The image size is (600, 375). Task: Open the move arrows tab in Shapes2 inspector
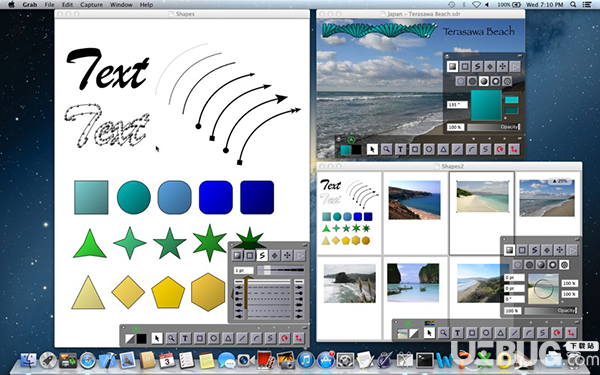[559, 250]
